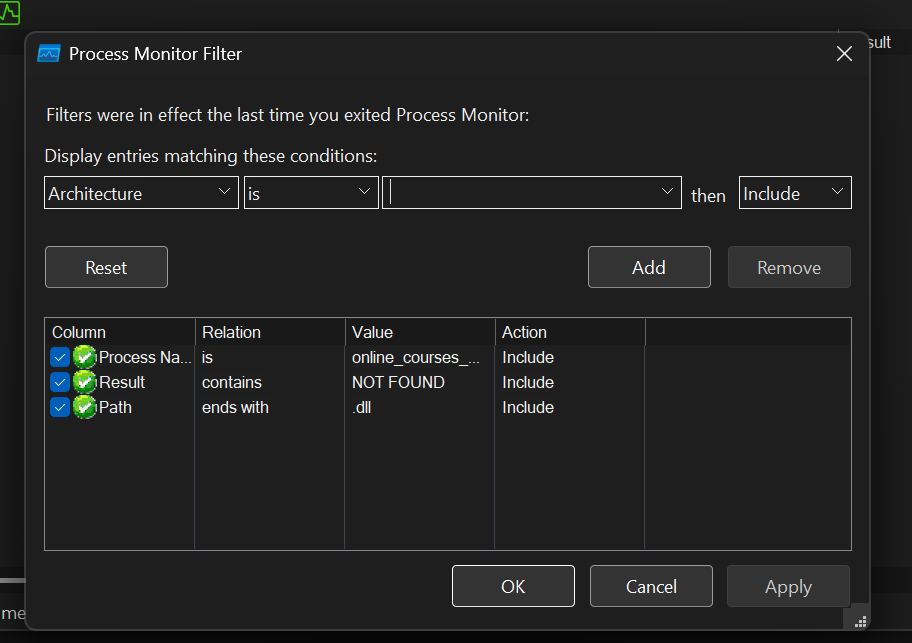Click green include icon on Path row
The width and height of the screenshot is (912, 643).
point(84,407)
